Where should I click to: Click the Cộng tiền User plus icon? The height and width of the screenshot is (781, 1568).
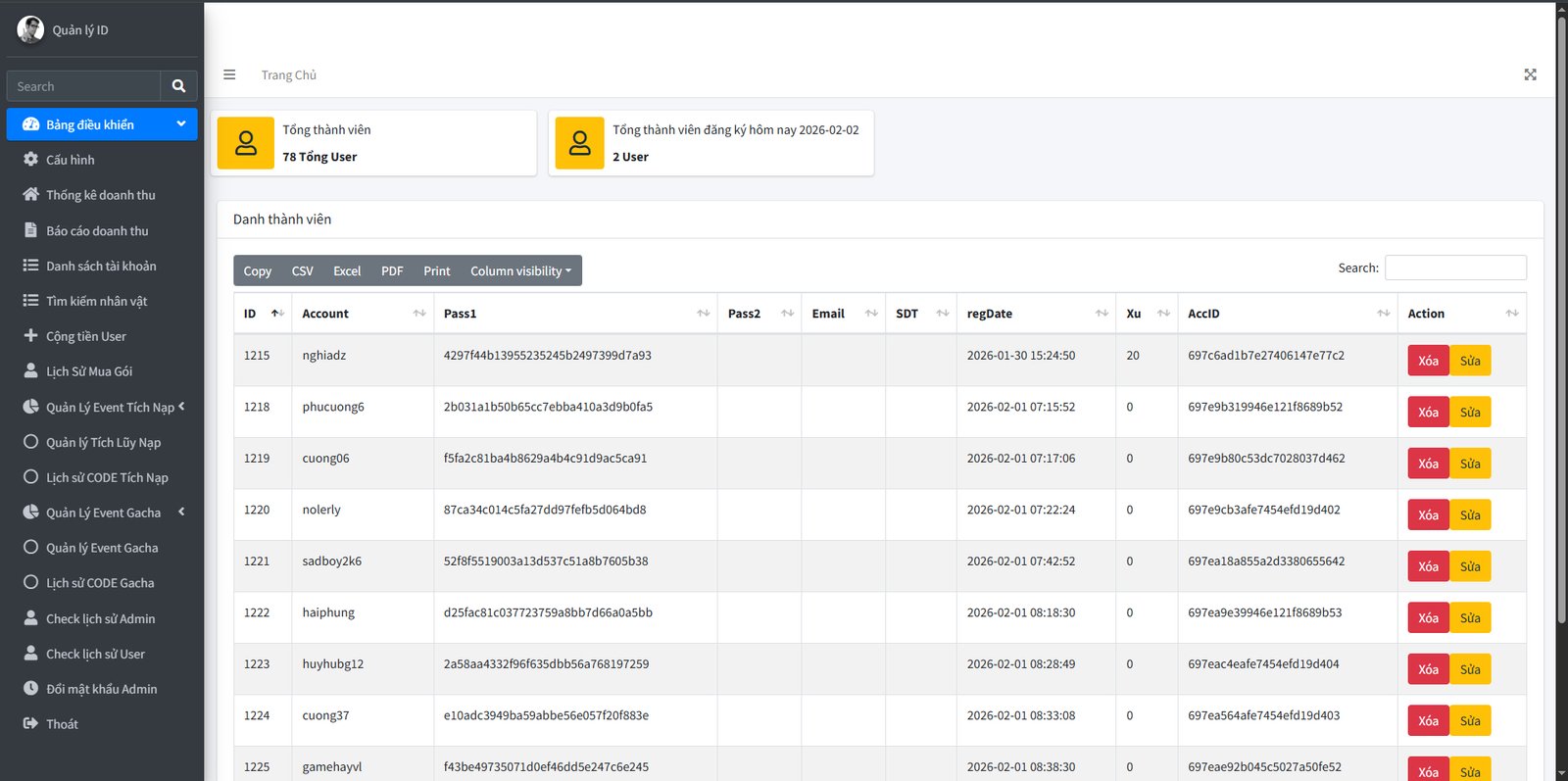(30, 336)
